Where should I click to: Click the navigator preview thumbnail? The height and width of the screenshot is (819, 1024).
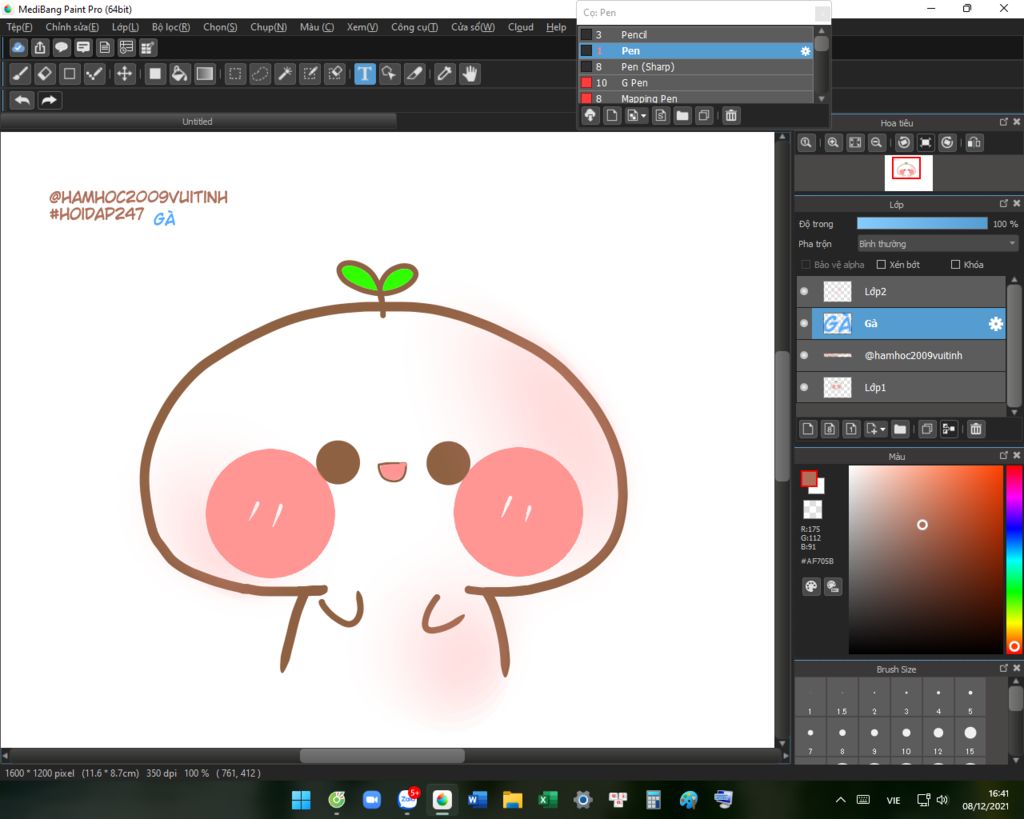908,172
